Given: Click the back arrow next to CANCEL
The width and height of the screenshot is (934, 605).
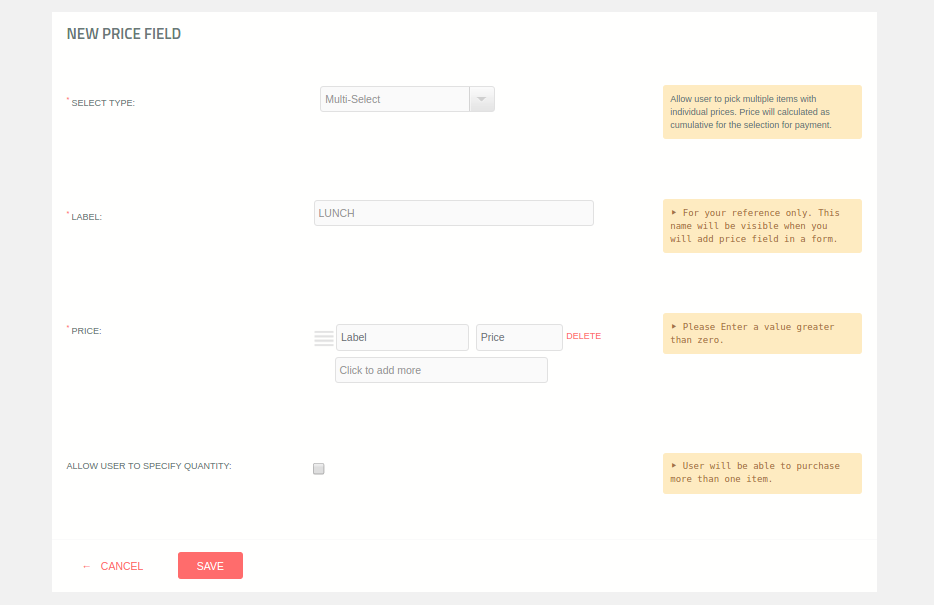Looking at the screenshot, I should tap(86, 566).
